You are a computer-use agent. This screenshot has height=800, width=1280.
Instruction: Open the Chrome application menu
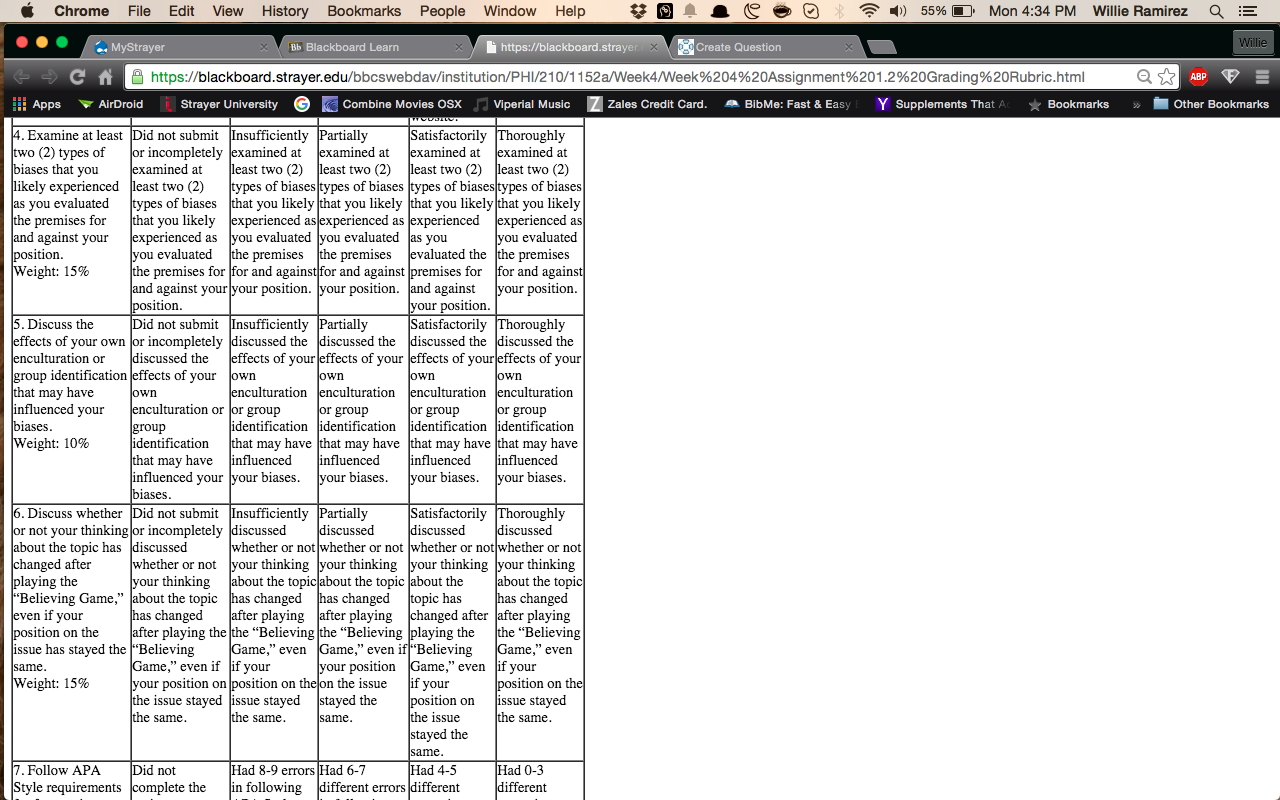click(x=81, y=11)
